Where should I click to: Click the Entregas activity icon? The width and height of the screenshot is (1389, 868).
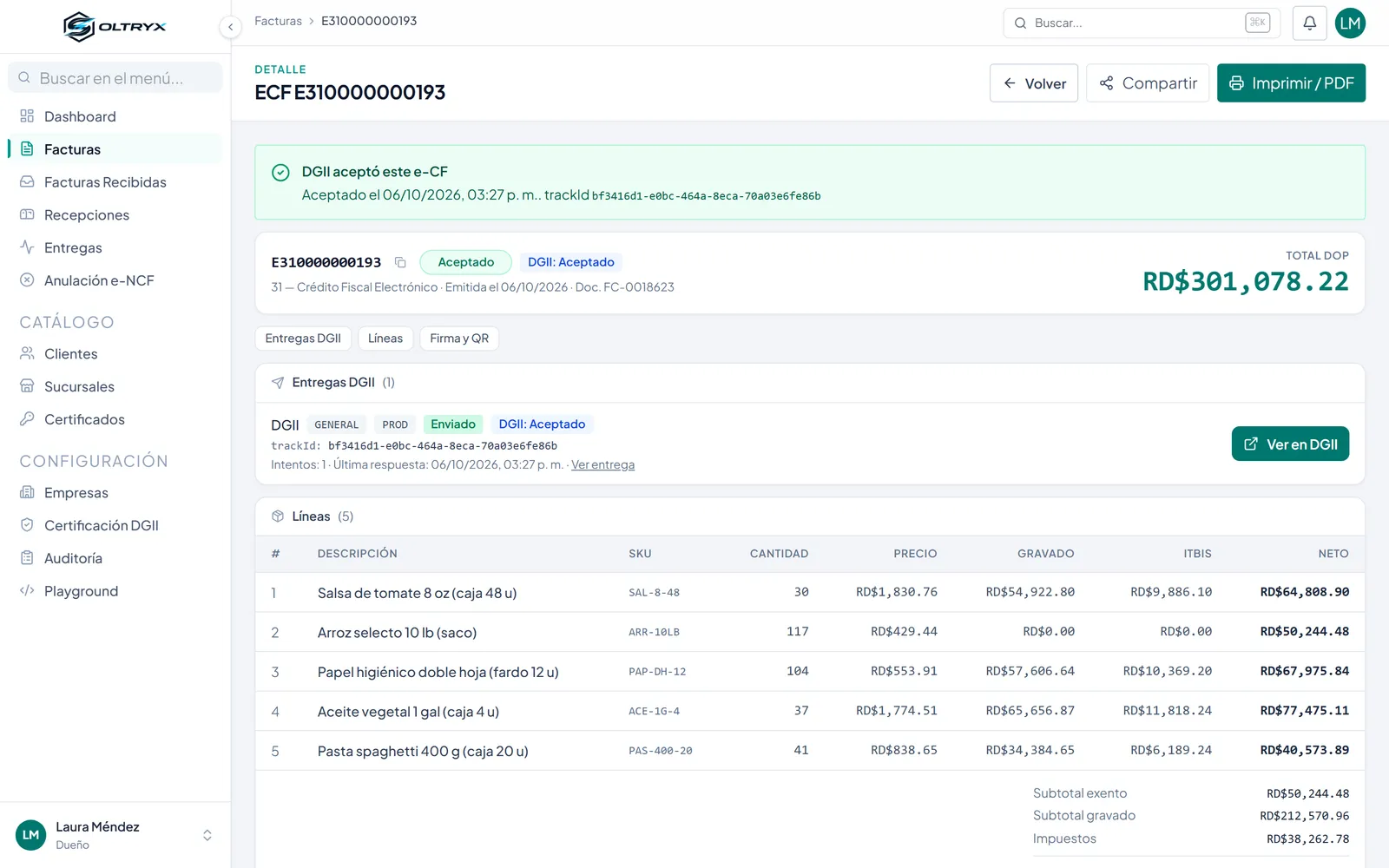tap(27, 247)
